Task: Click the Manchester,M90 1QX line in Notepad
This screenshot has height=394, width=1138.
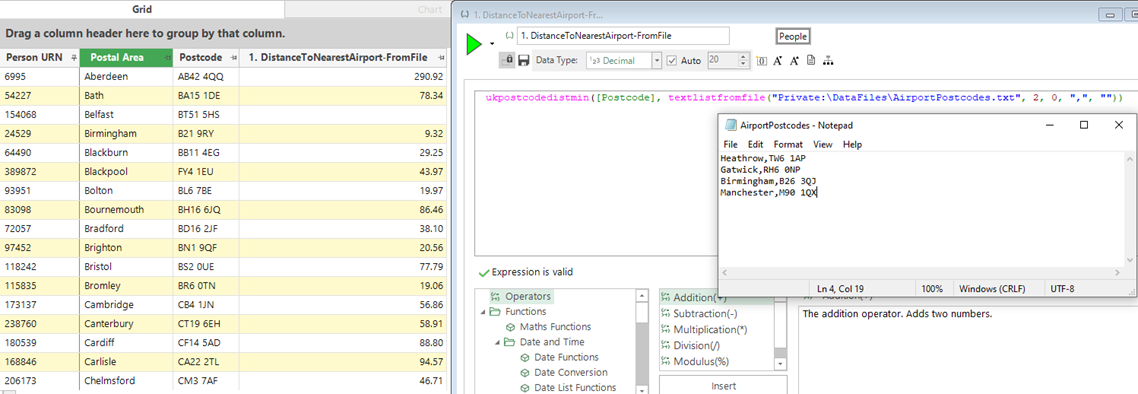Action: (x=769, y=192)
